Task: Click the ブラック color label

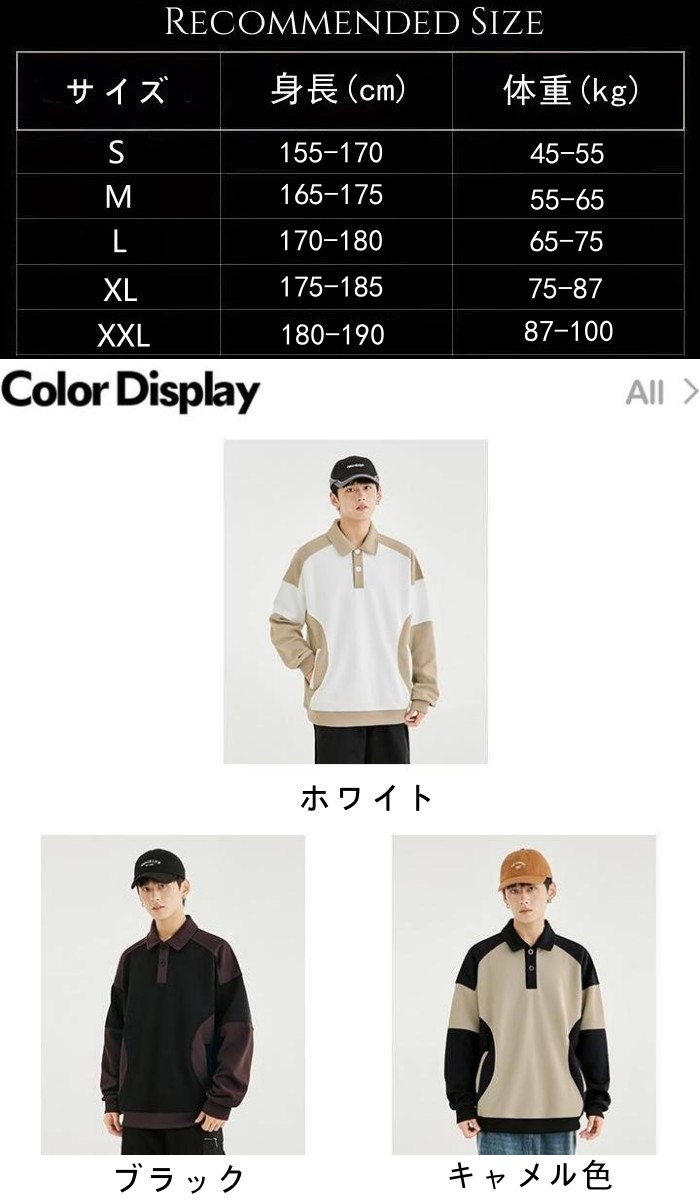Action: point(180,1177)
